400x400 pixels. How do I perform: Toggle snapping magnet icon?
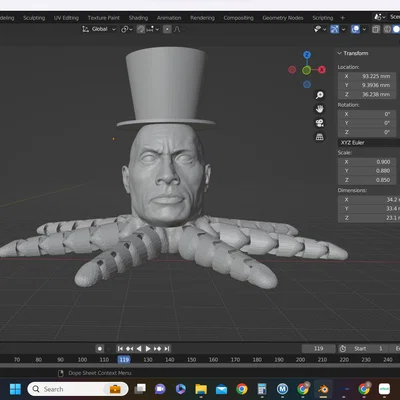(x=141, y=29)
